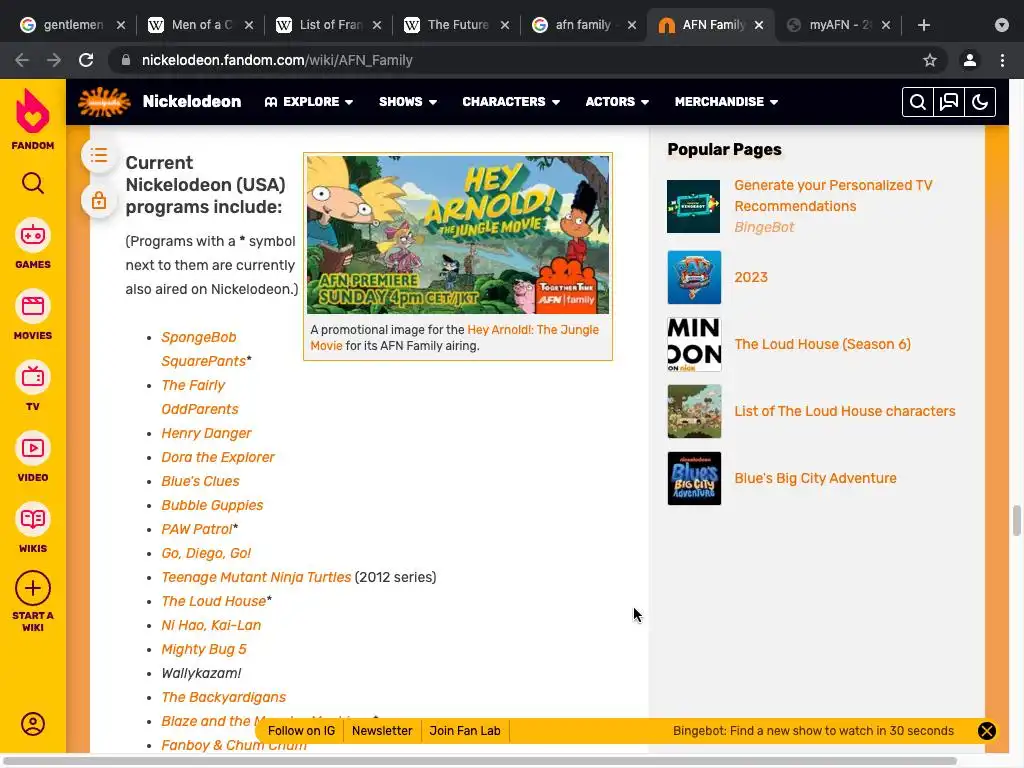
Task: Click the sidebar search magnifier icon
Action: pyautogui.click(x=33, y=184)
